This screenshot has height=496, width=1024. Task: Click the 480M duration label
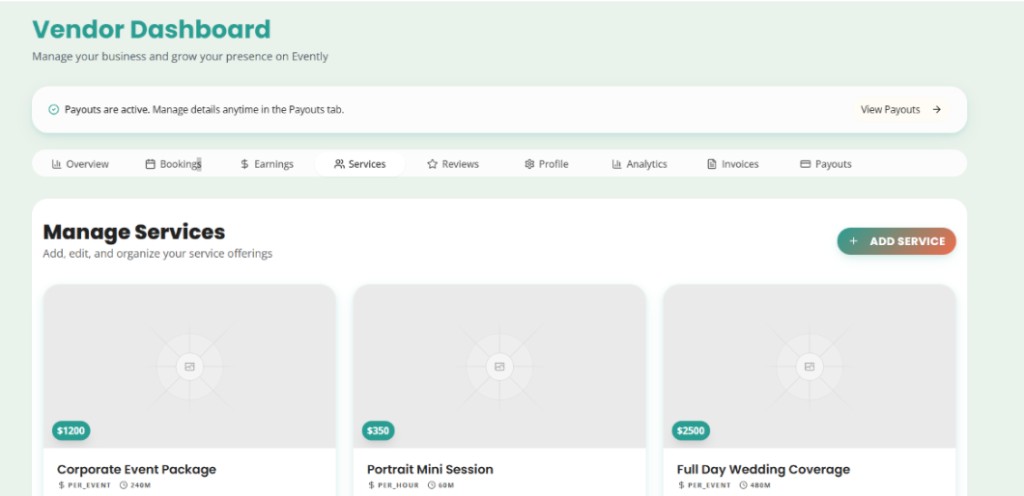(x=760, y=486)
